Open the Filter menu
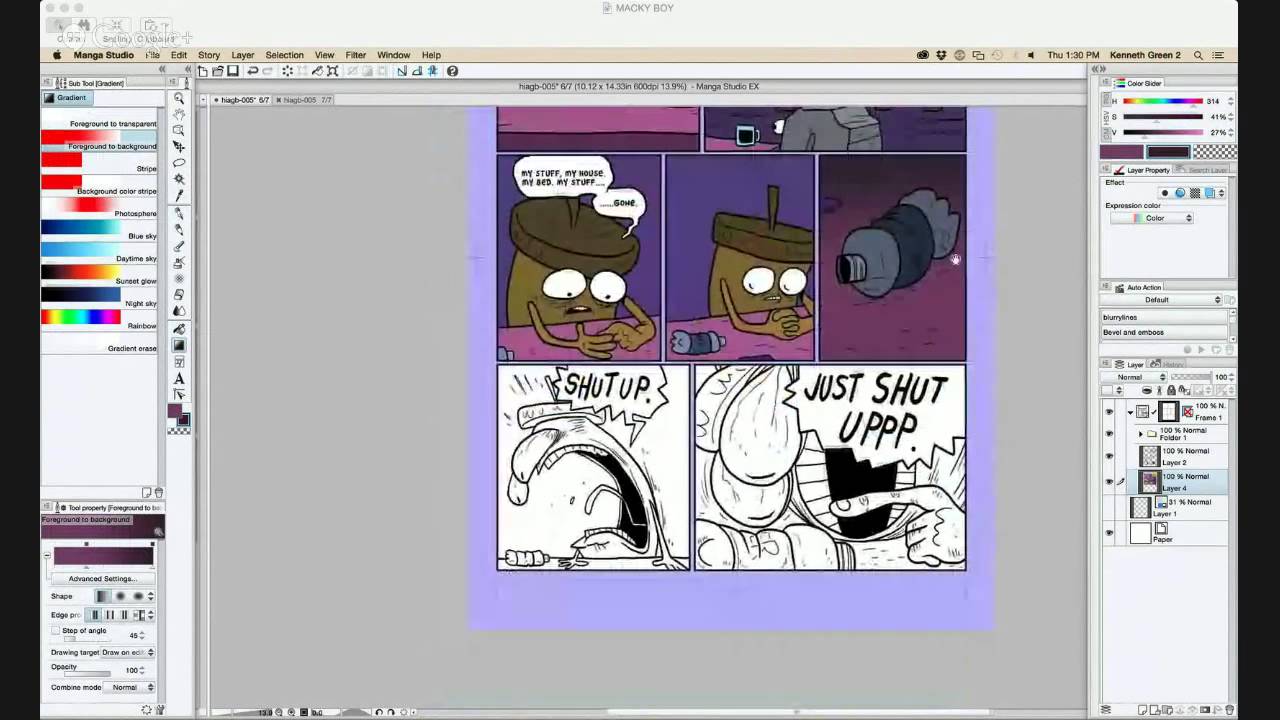This screenshot has width=1280, height=720. pyautogui.click(x=356, y=55)
